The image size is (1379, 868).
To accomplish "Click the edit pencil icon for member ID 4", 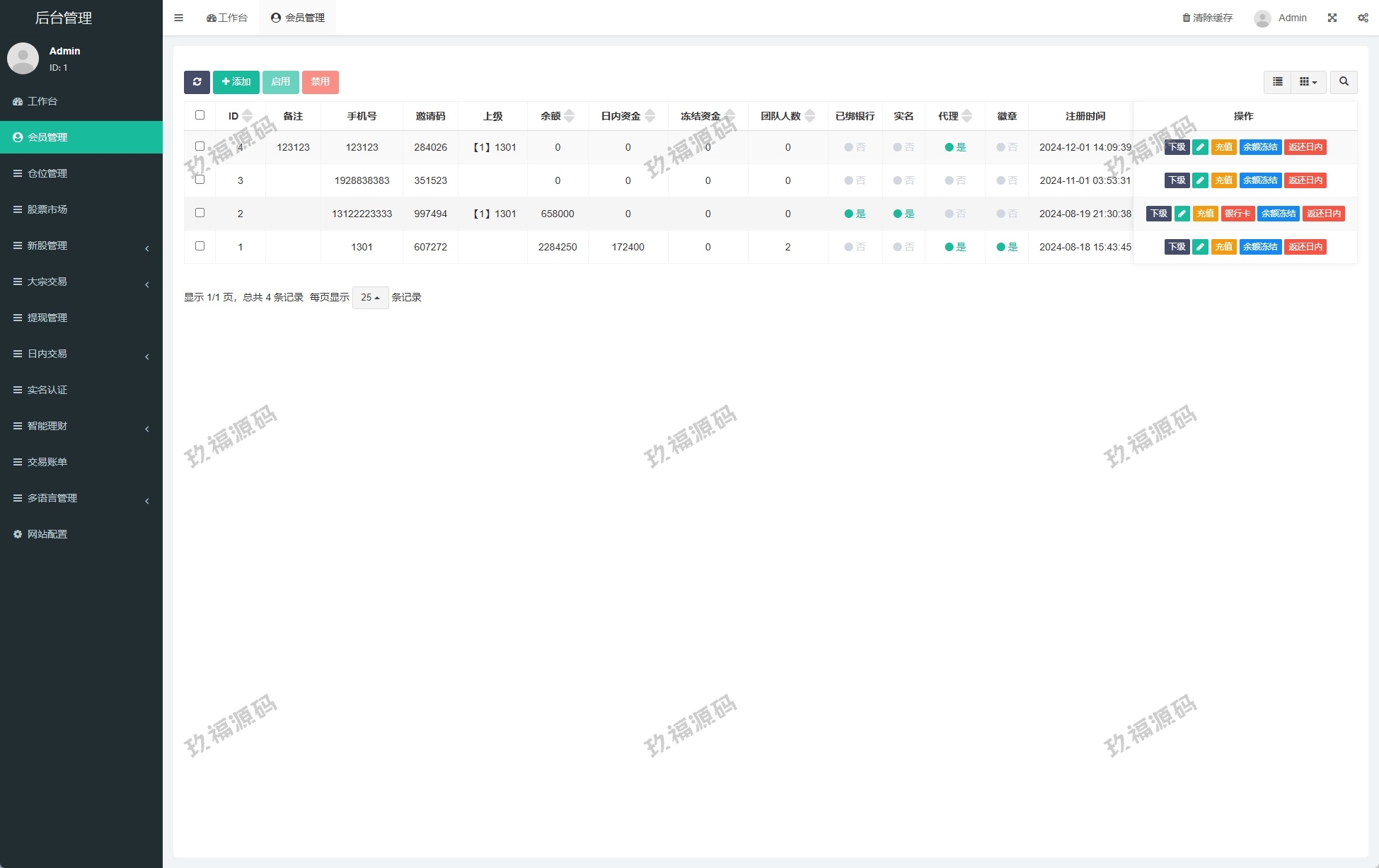I will click(x=1200, y=147).
